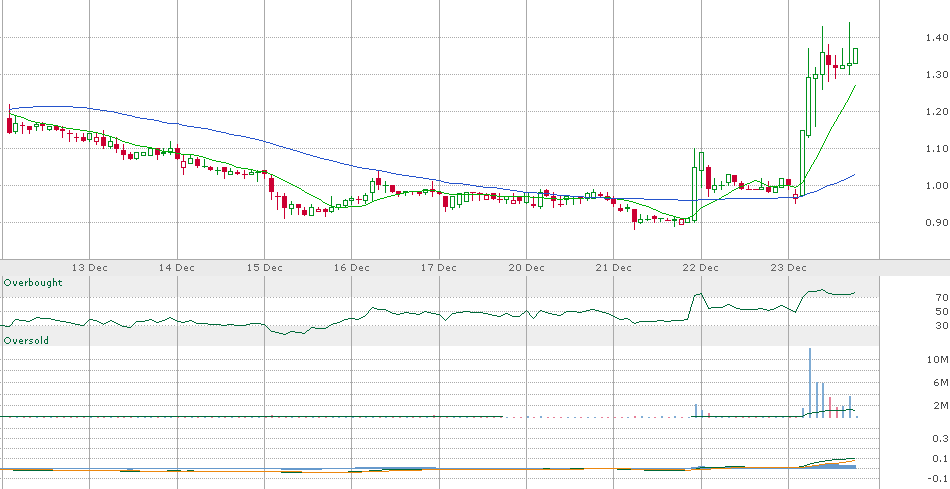Click the 22 Dec date label
This screenshot has height=489, width=950.
click(701, 267)
